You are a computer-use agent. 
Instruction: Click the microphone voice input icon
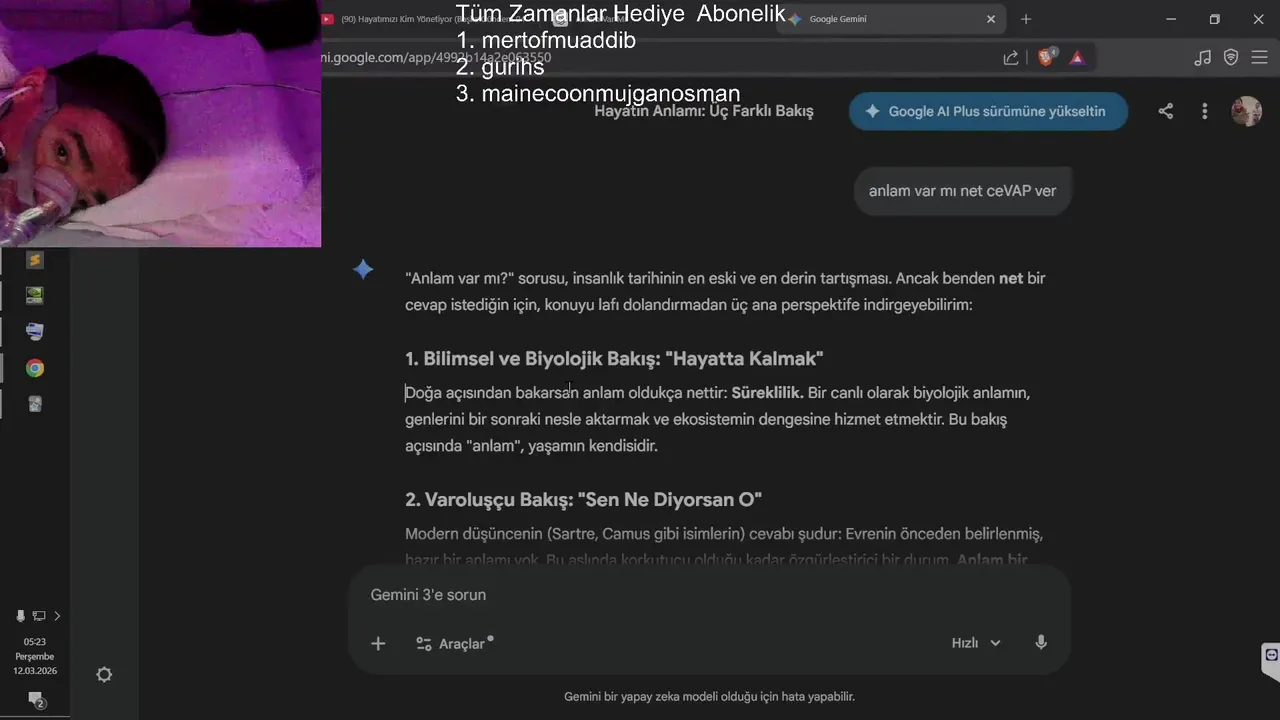(x=1041, y=643)
